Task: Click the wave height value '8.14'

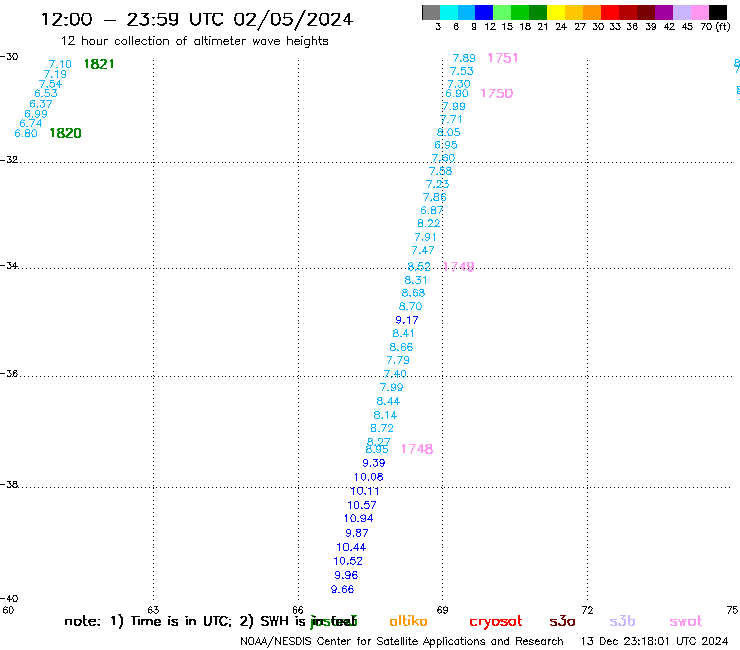Action: 385,415
